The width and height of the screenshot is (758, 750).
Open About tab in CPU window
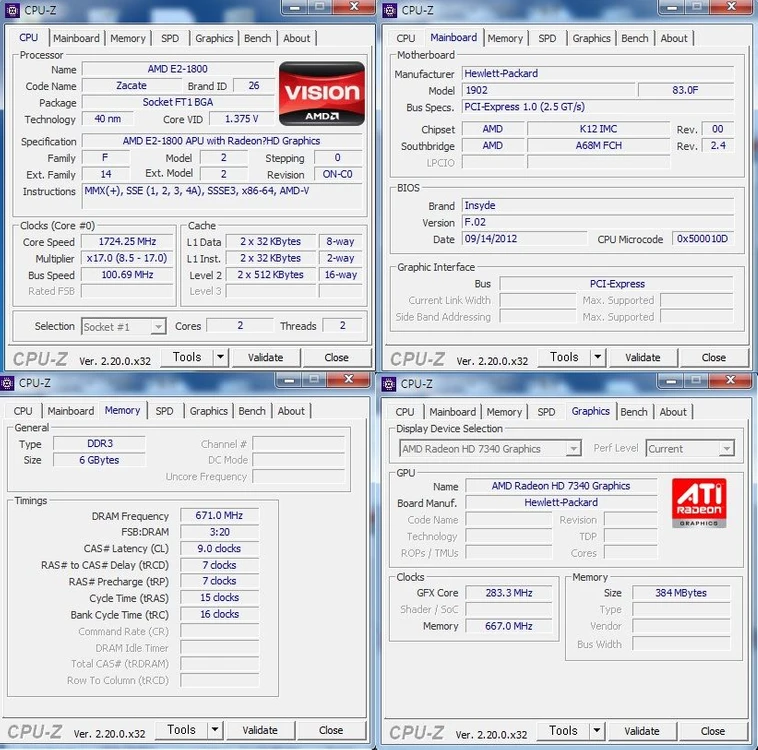click(296, 38)
